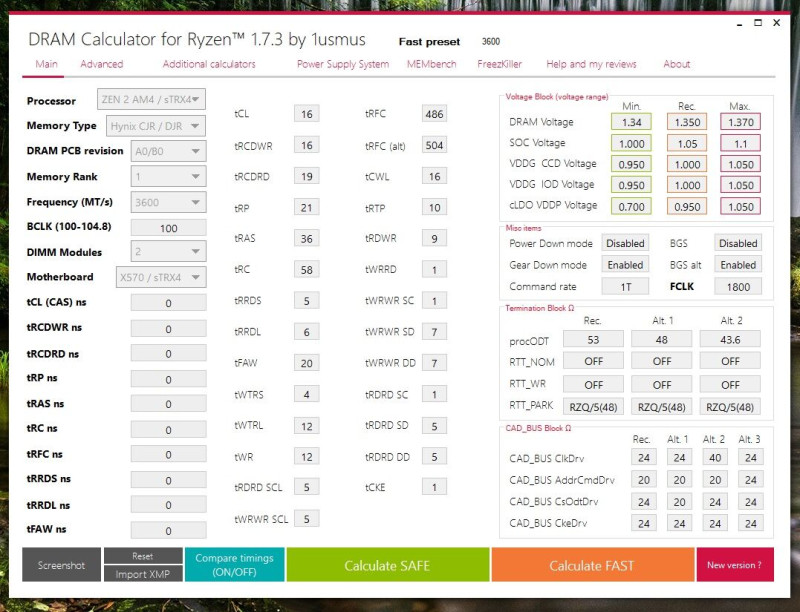The image size is (800, 612).
Task: Click the tRDWR value 9
Action: 434,239
